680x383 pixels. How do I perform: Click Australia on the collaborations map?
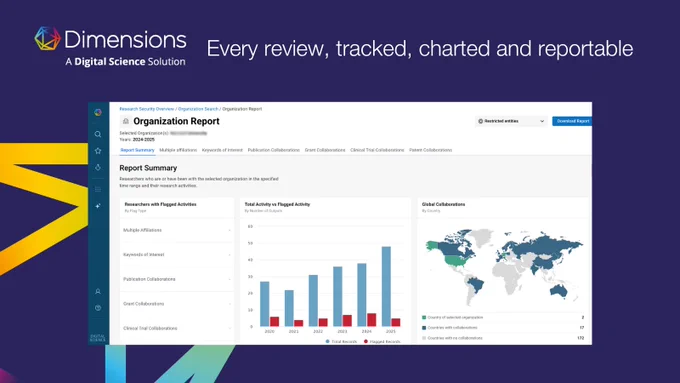(x=559, y=291)
